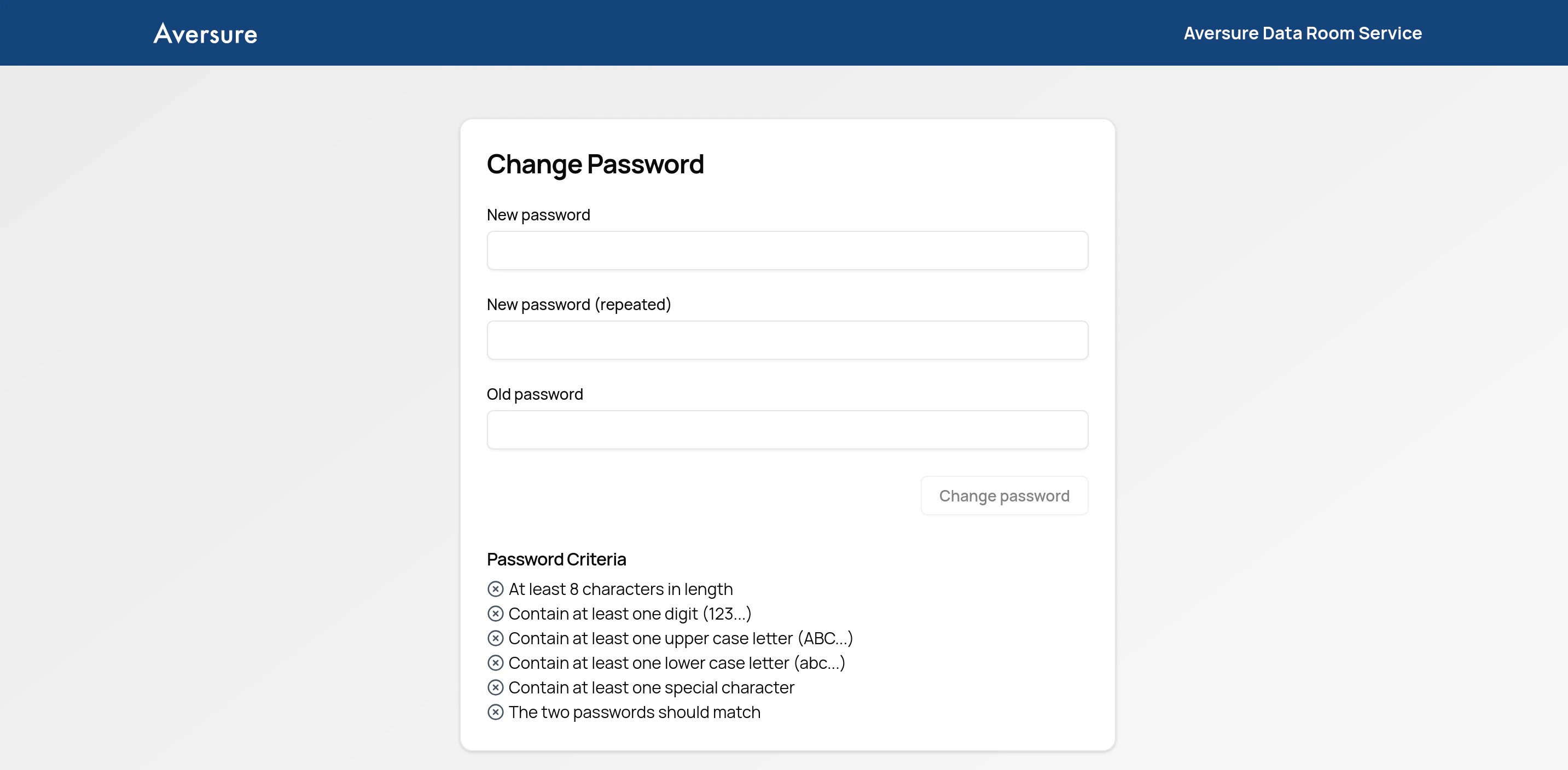This screenshot has height=770, width=1568.
Task: Select the text "Contain at least one digit (123...)"
Action: coord(630,614)
